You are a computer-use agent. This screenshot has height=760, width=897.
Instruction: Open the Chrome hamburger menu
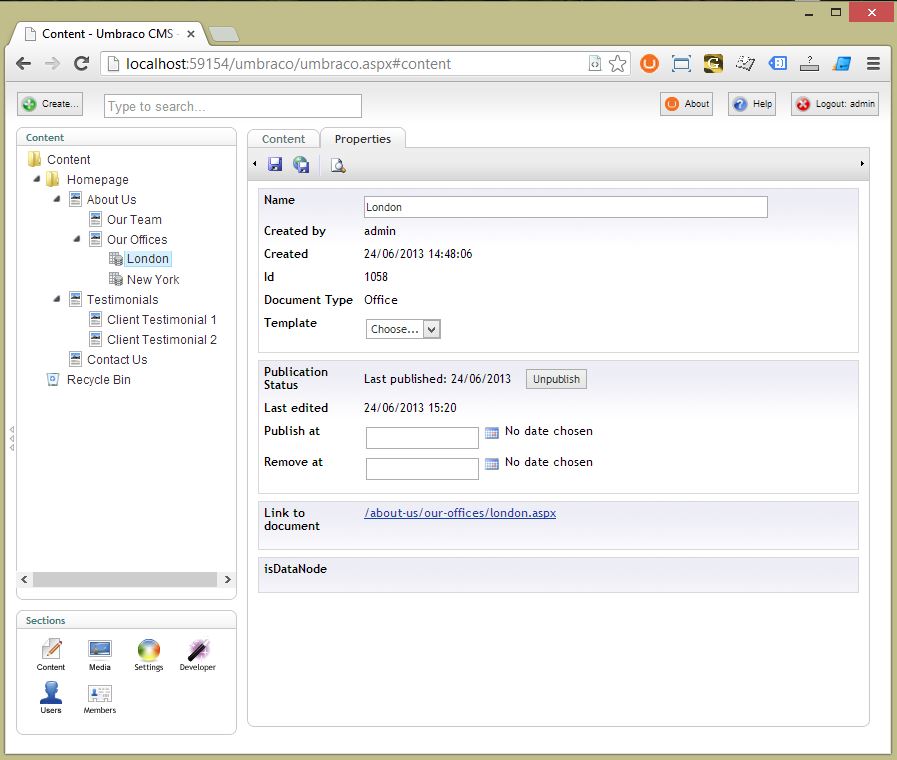(873, 63)
